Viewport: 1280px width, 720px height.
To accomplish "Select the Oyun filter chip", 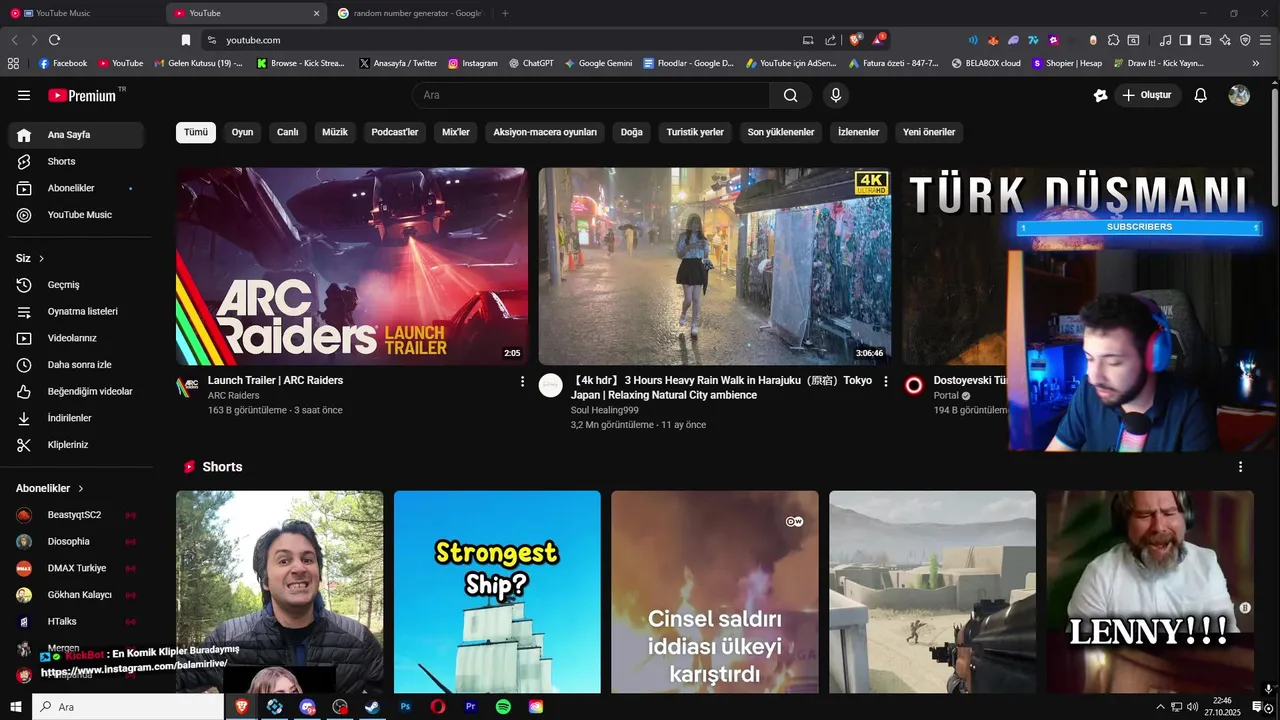I will [x=242, y=132].
